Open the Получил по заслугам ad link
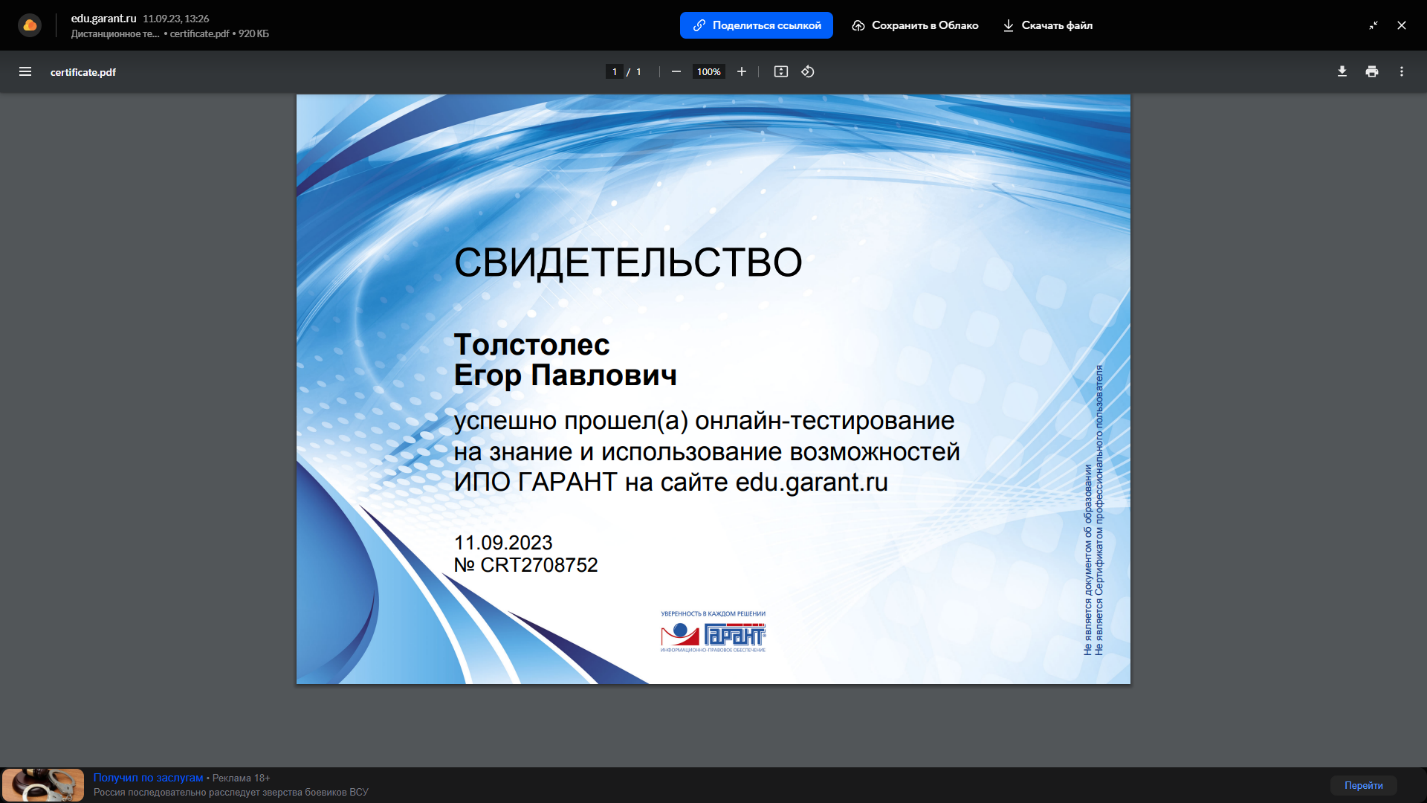The width and height of the screenshot is (1427, 803). pos(148,777)
